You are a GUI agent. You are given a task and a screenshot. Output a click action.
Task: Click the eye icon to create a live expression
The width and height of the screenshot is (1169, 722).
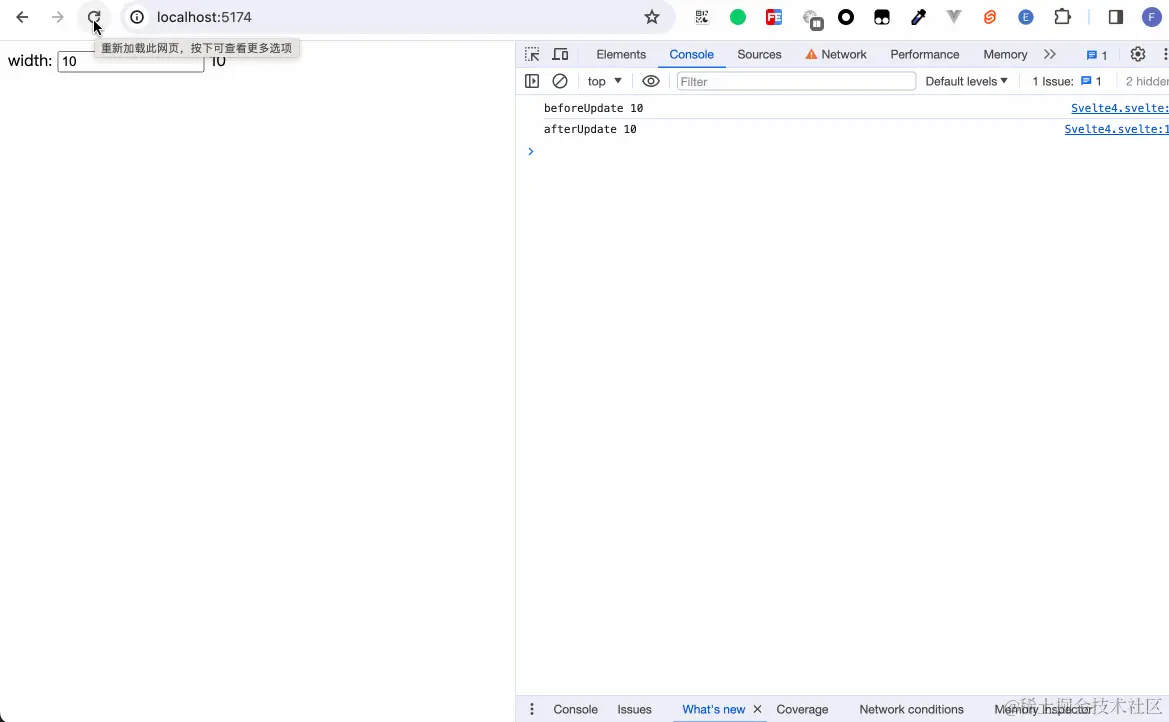(651, 81)
